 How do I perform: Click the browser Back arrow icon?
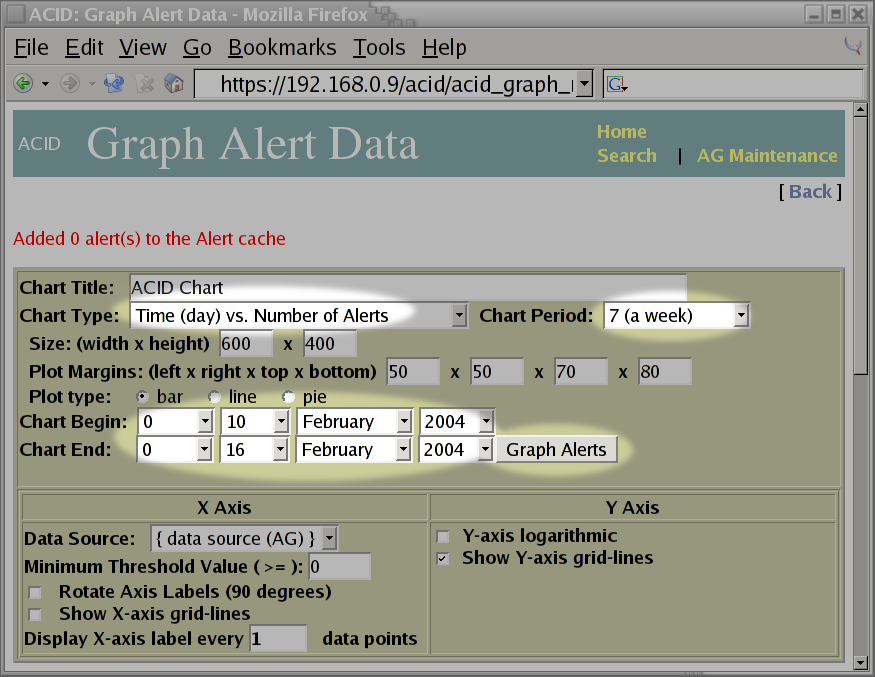coord(23,84)
